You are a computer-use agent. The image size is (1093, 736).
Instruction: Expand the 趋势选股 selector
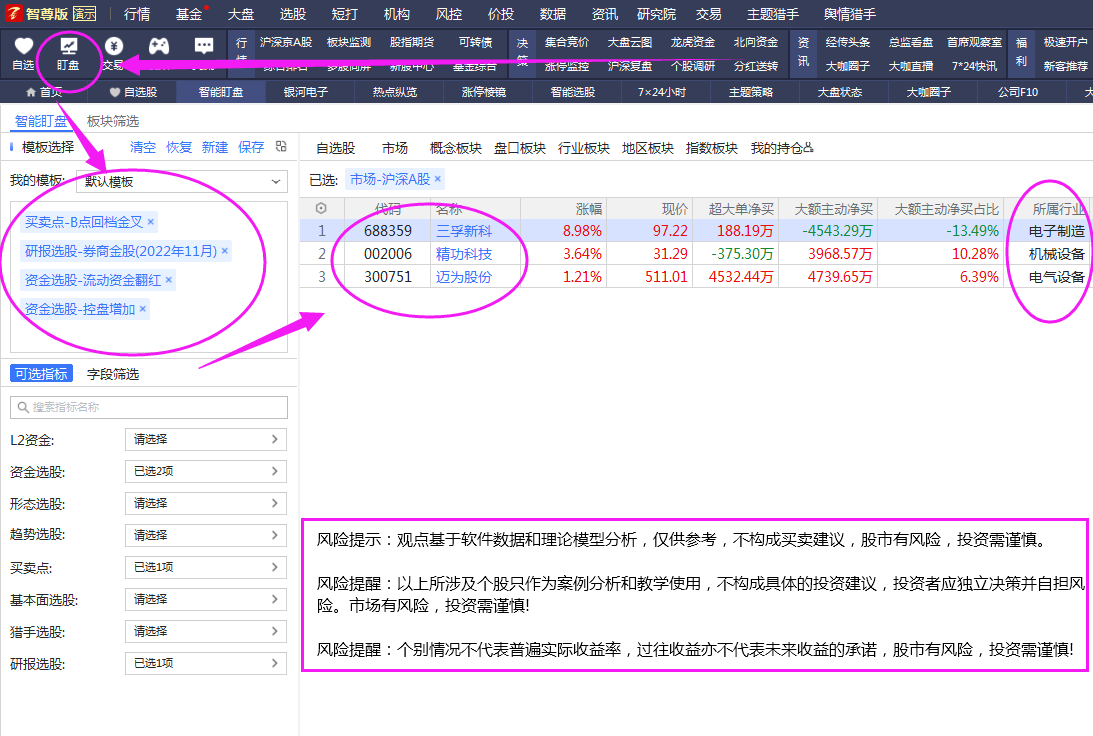[x=206, y=535]
